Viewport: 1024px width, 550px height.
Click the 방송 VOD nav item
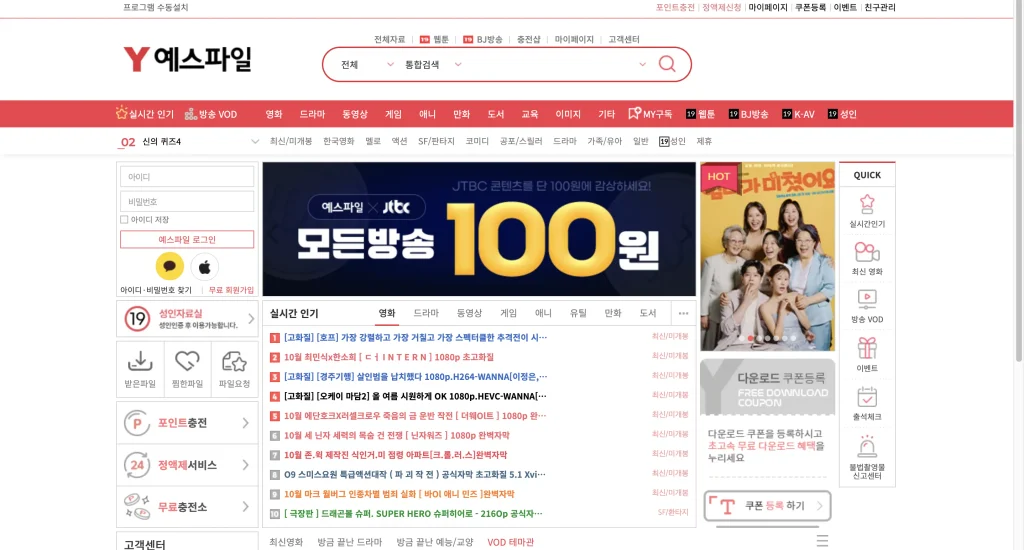point(211,114)
